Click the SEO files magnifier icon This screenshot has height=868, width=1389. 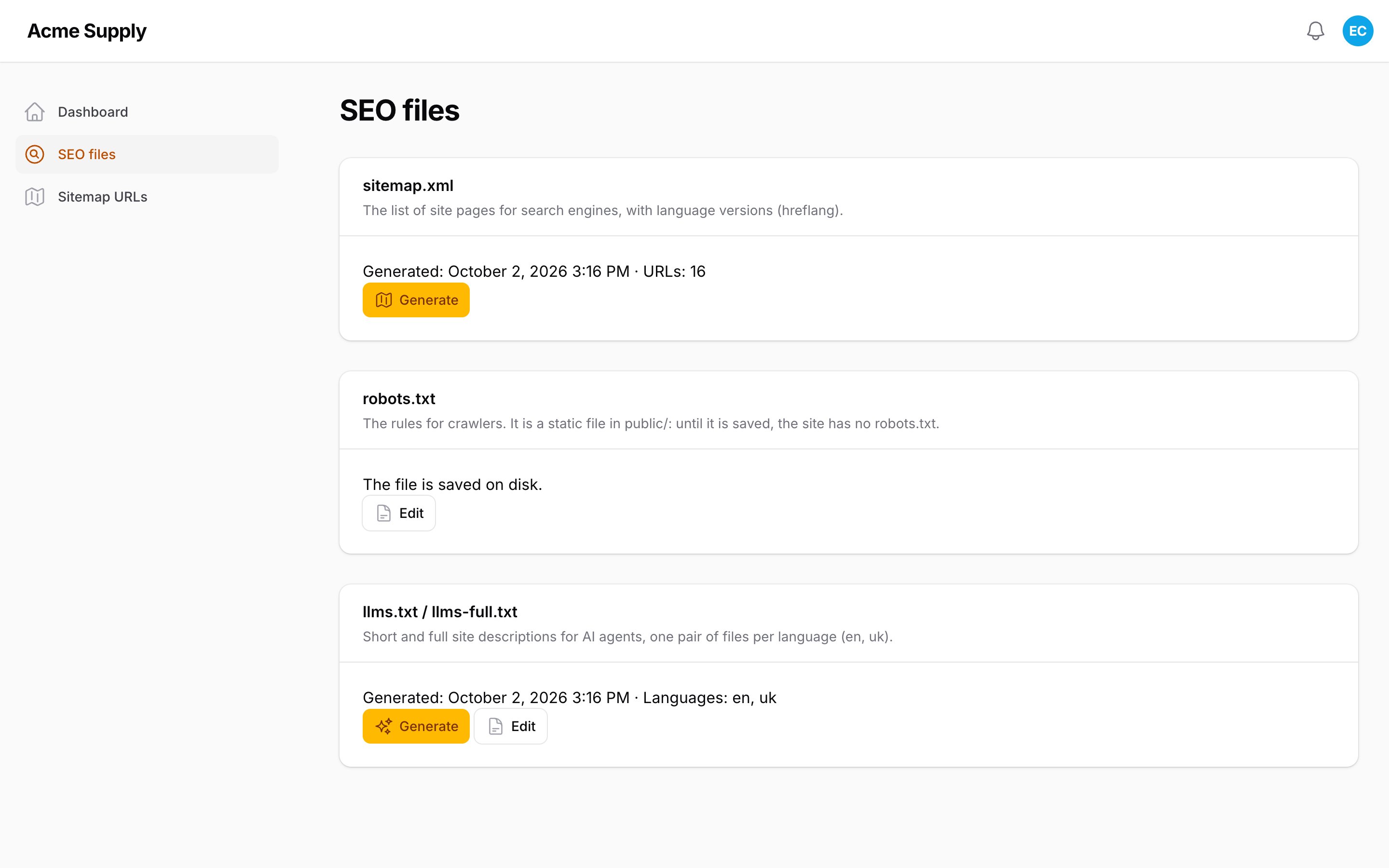[x=34, y=154]
